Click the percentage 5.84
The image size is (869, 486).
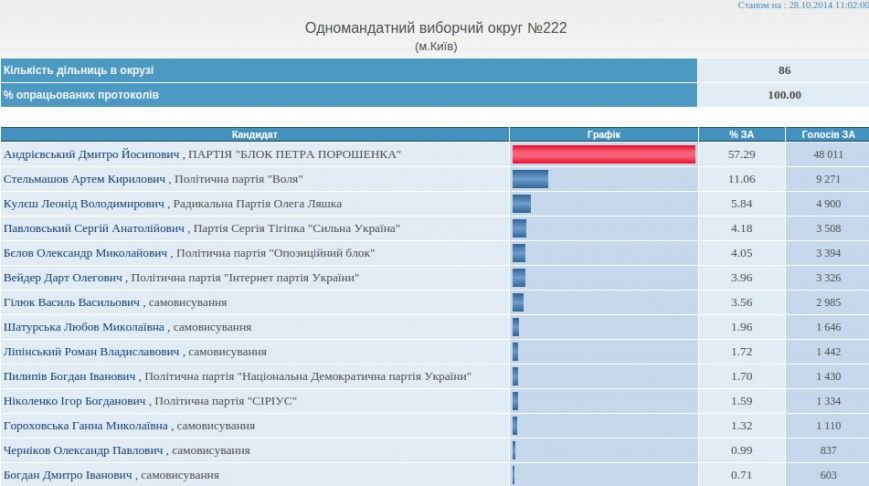[742, 203]
